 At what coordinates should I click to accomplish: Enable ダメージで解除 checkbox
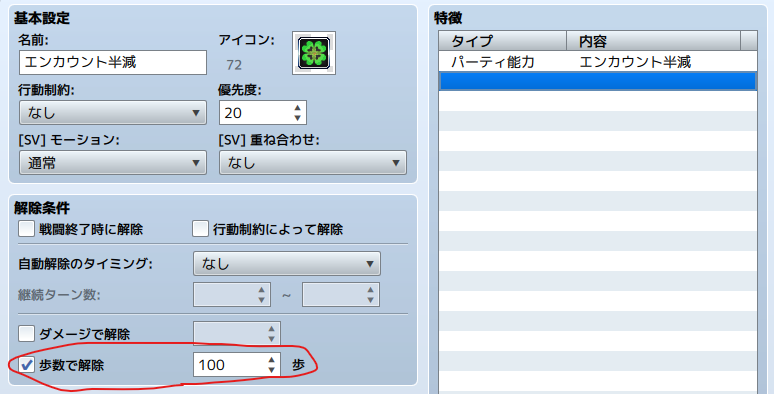(x=26, y=334)
